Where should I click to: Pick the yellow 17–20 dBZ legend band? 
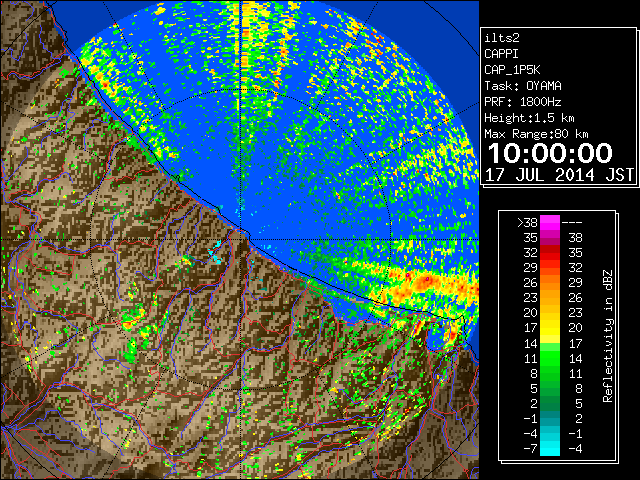pyautogui.click(x=550, y=328)
